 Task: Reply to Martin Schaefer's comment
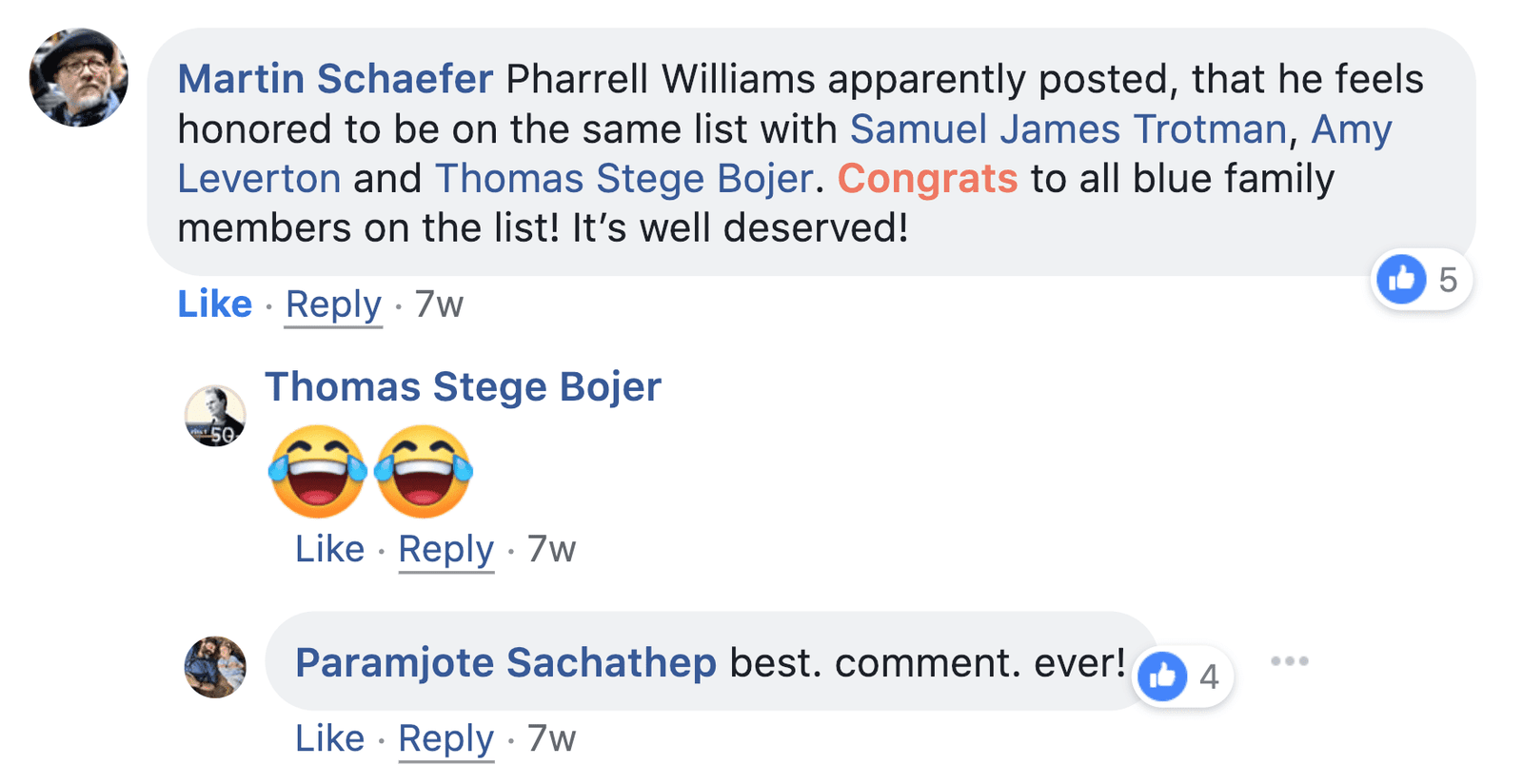point(333,304)
